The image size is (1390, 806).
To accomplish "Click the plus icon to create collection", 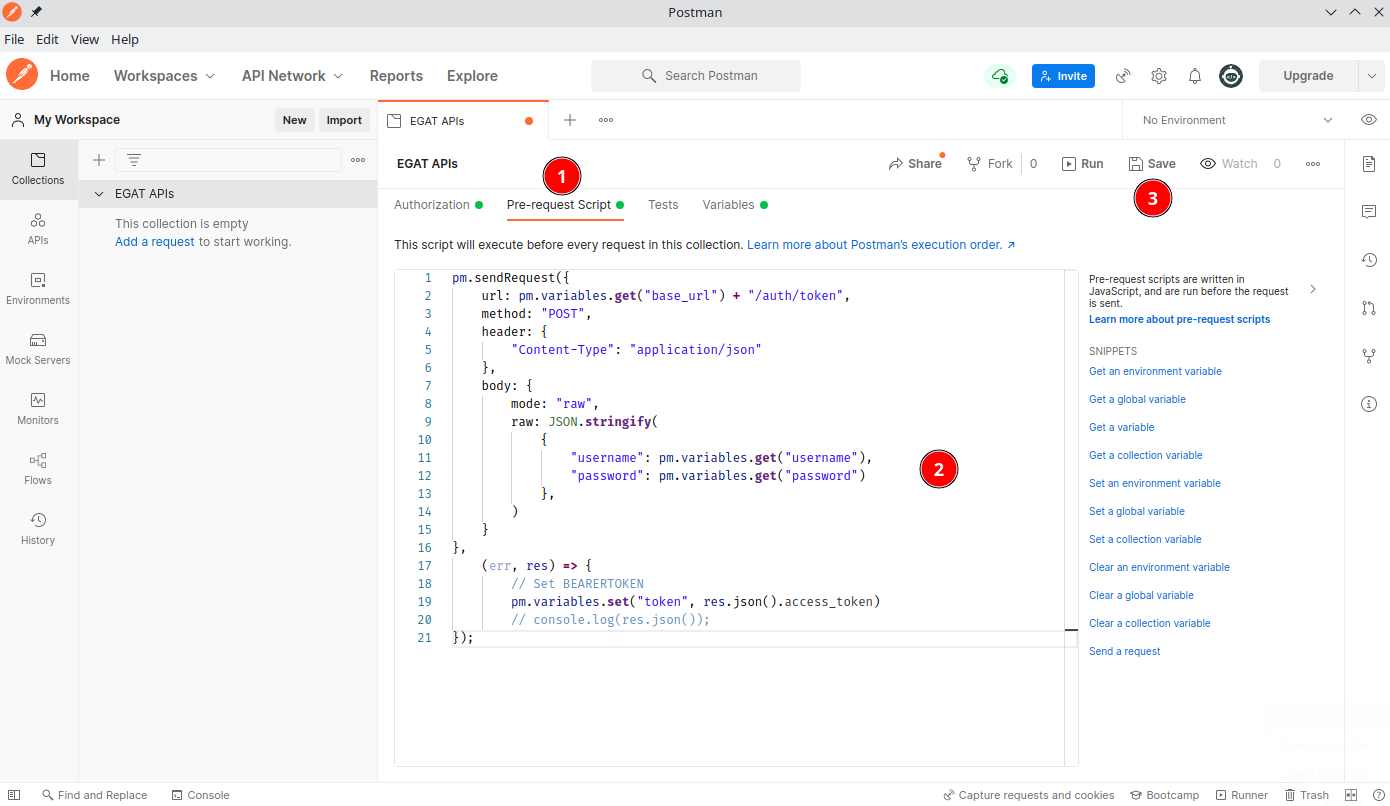I will pyautogui.click(x=99, y=160).
